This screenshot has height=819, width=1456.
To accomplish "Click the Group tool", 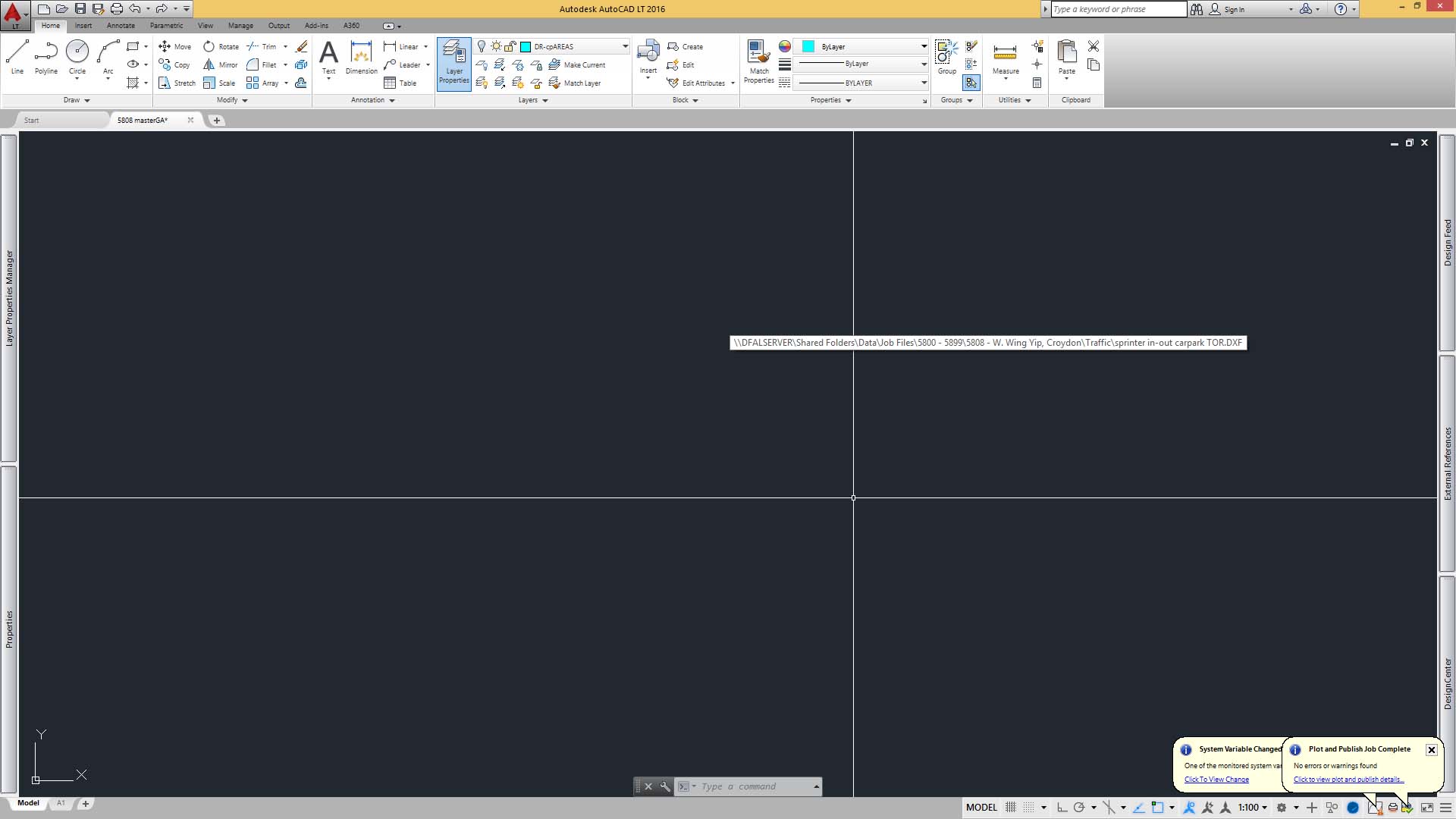I will tap(946, 58).
